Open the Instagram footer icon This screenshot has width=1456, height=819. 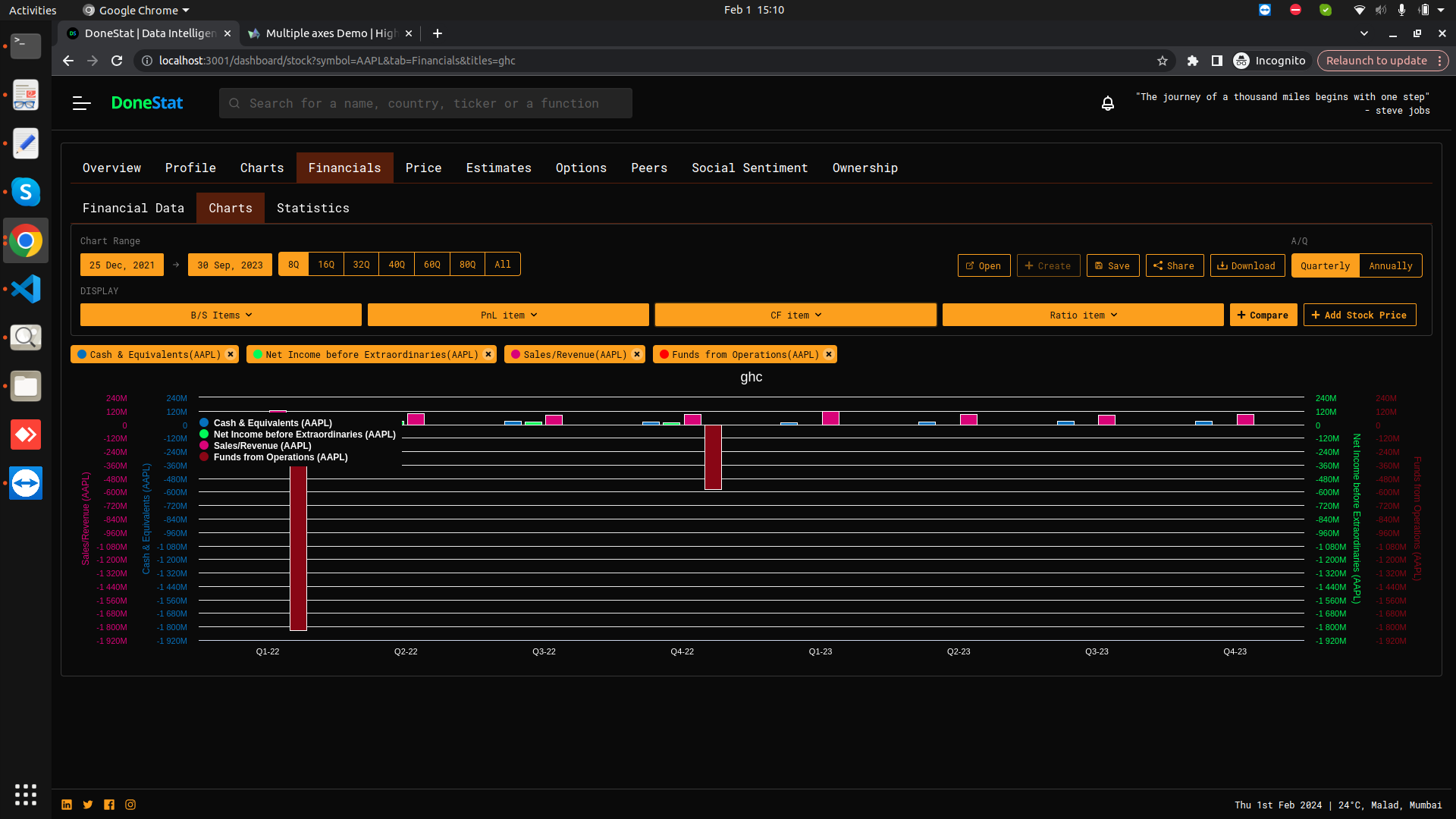[x=130, y=805]
